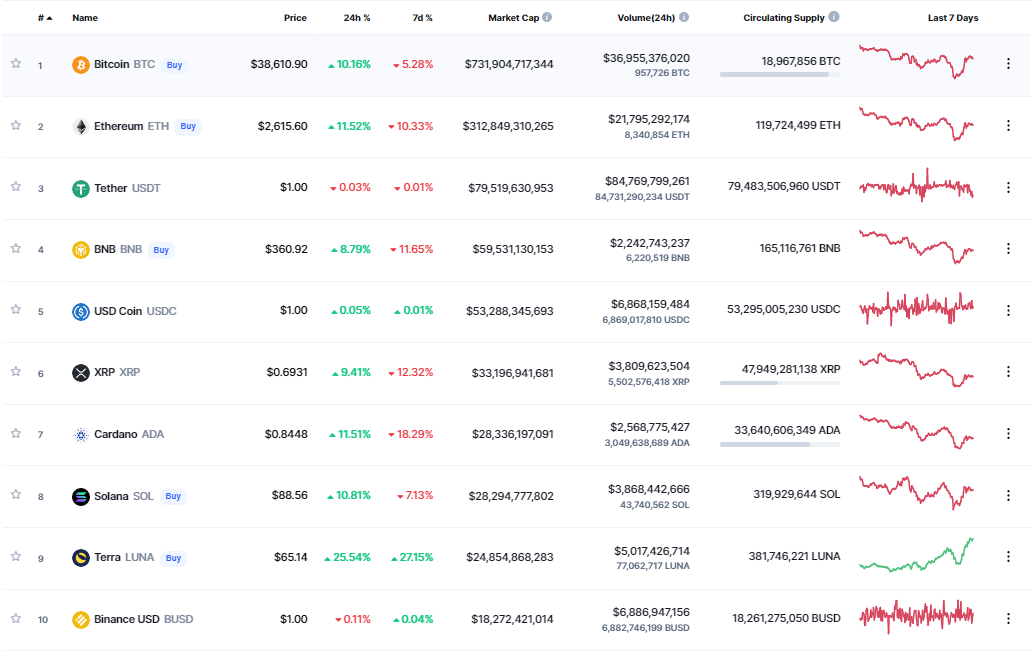Open more options for Binance USD
Screen dimensions: 1032x651
tap(1008, 619)
